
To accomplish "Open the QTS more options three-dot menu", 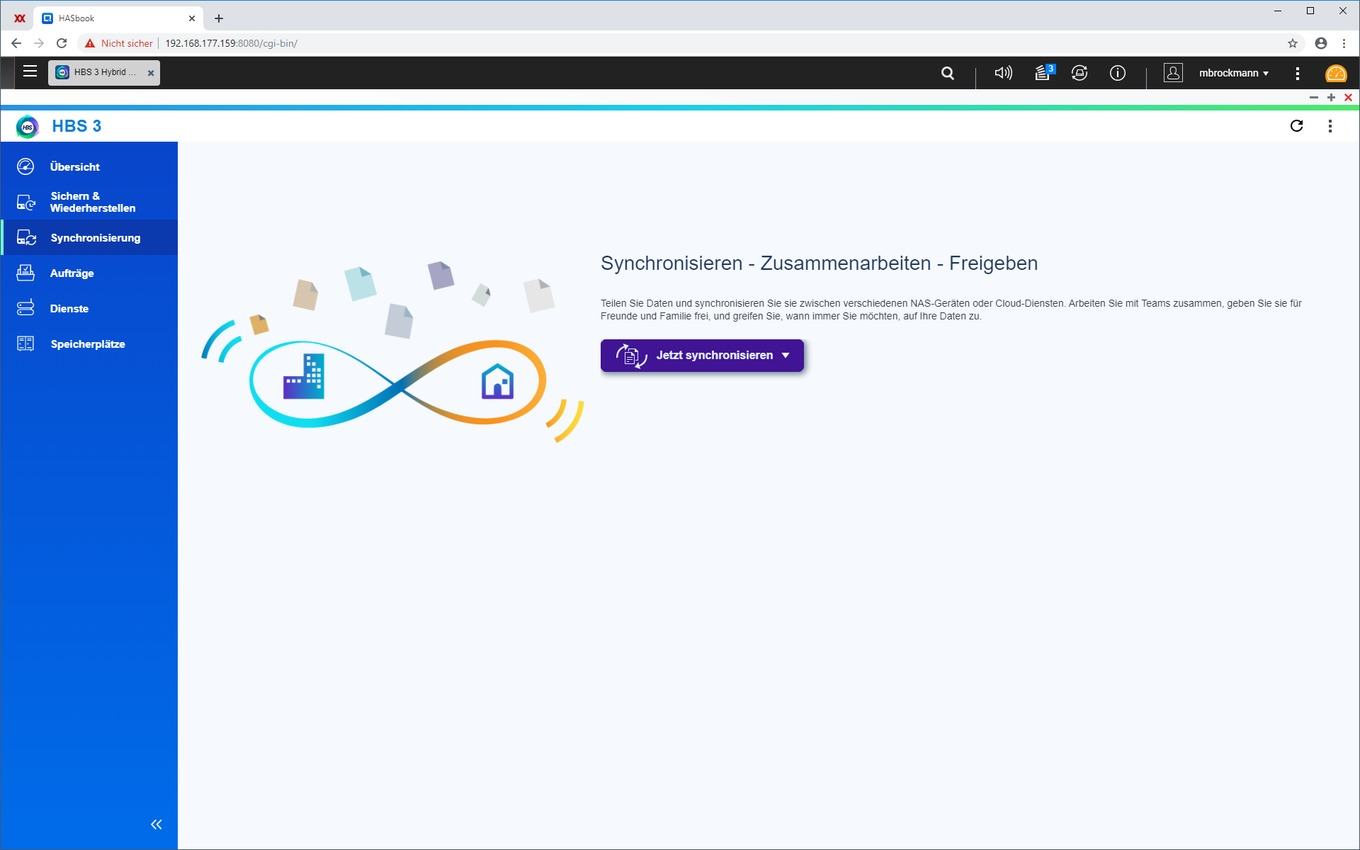I will pyautogui.click(x=1297, y=73).
